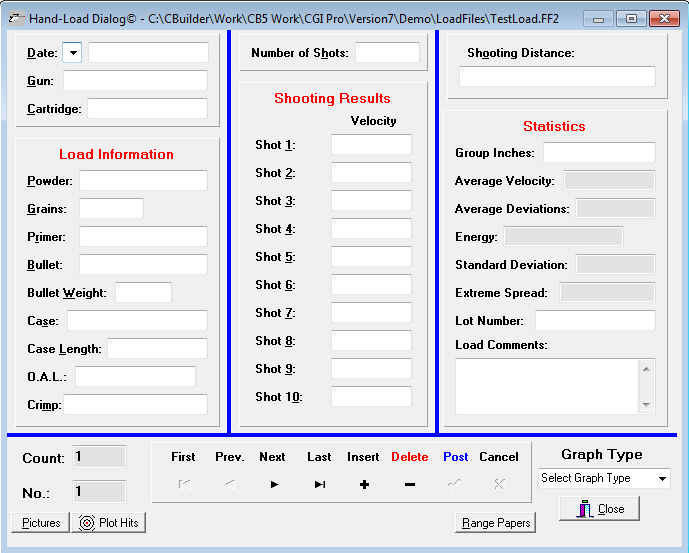Viewport: 689px width, 553px height.
Task: Open the Date dropdown arrow
Action: click(x=73, y=53)
